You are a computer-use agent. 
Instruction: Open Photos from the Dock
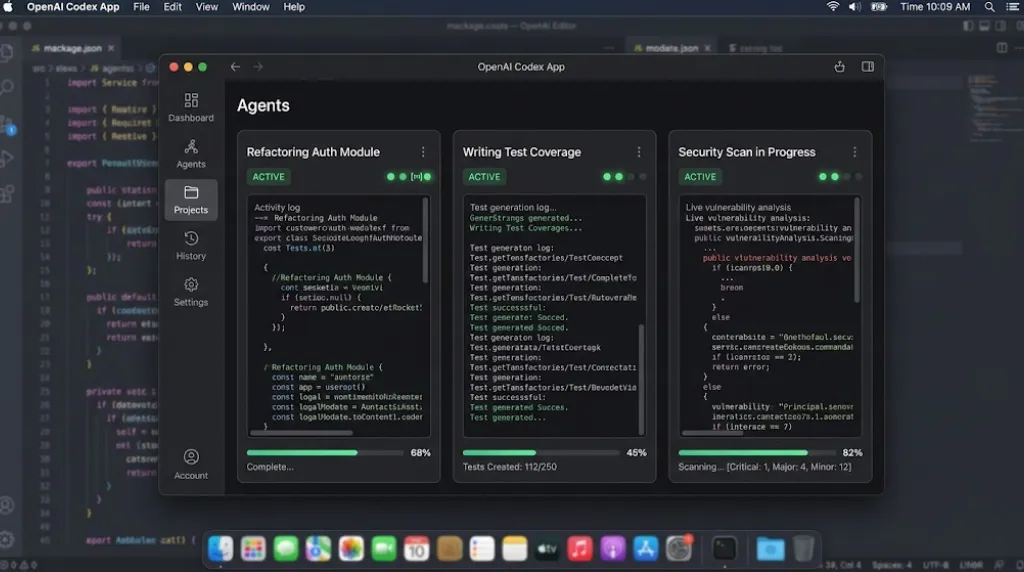[351, 548]
